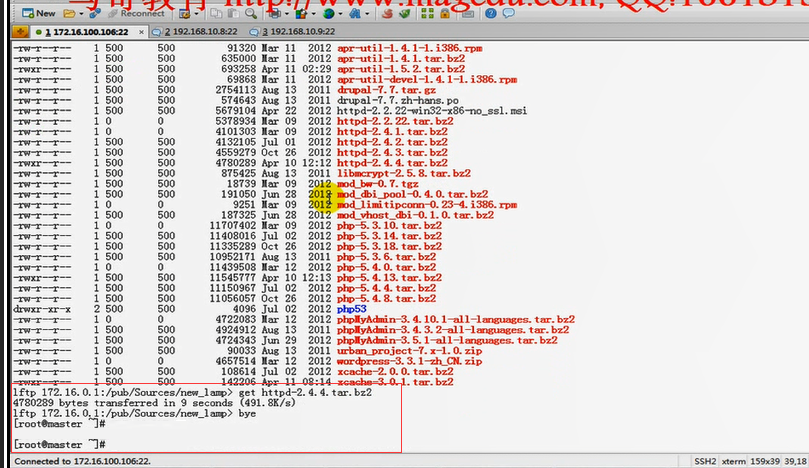Click the New session button

tap(39, 13)
